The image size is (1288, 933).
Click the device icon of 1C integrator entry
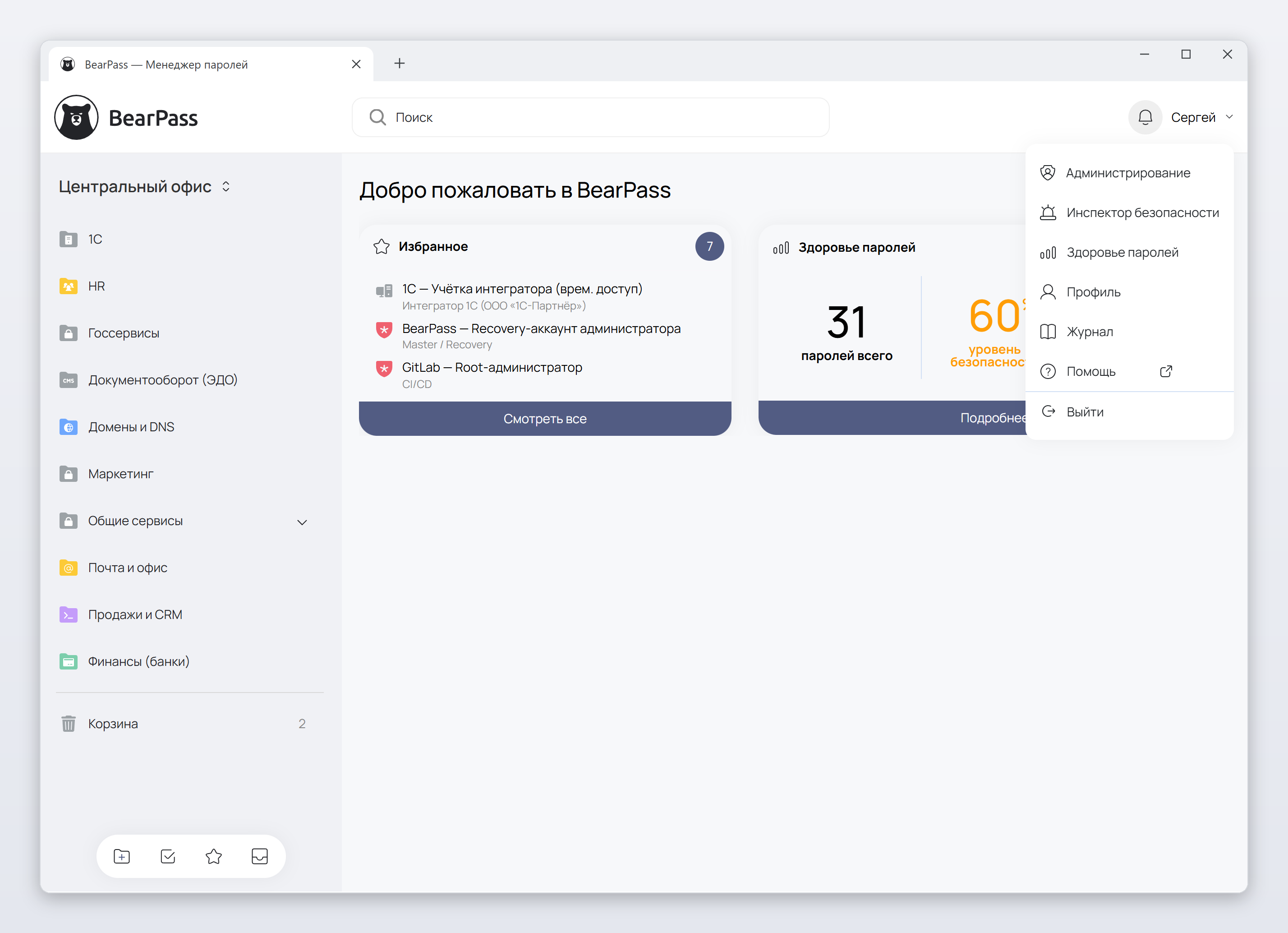384,291
